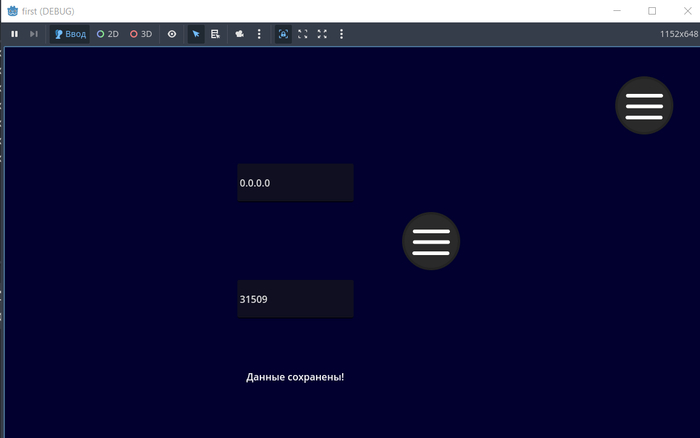Screen dimensions: 700x438
Task: Click the camera override icon
Action: tap(240, 34)
